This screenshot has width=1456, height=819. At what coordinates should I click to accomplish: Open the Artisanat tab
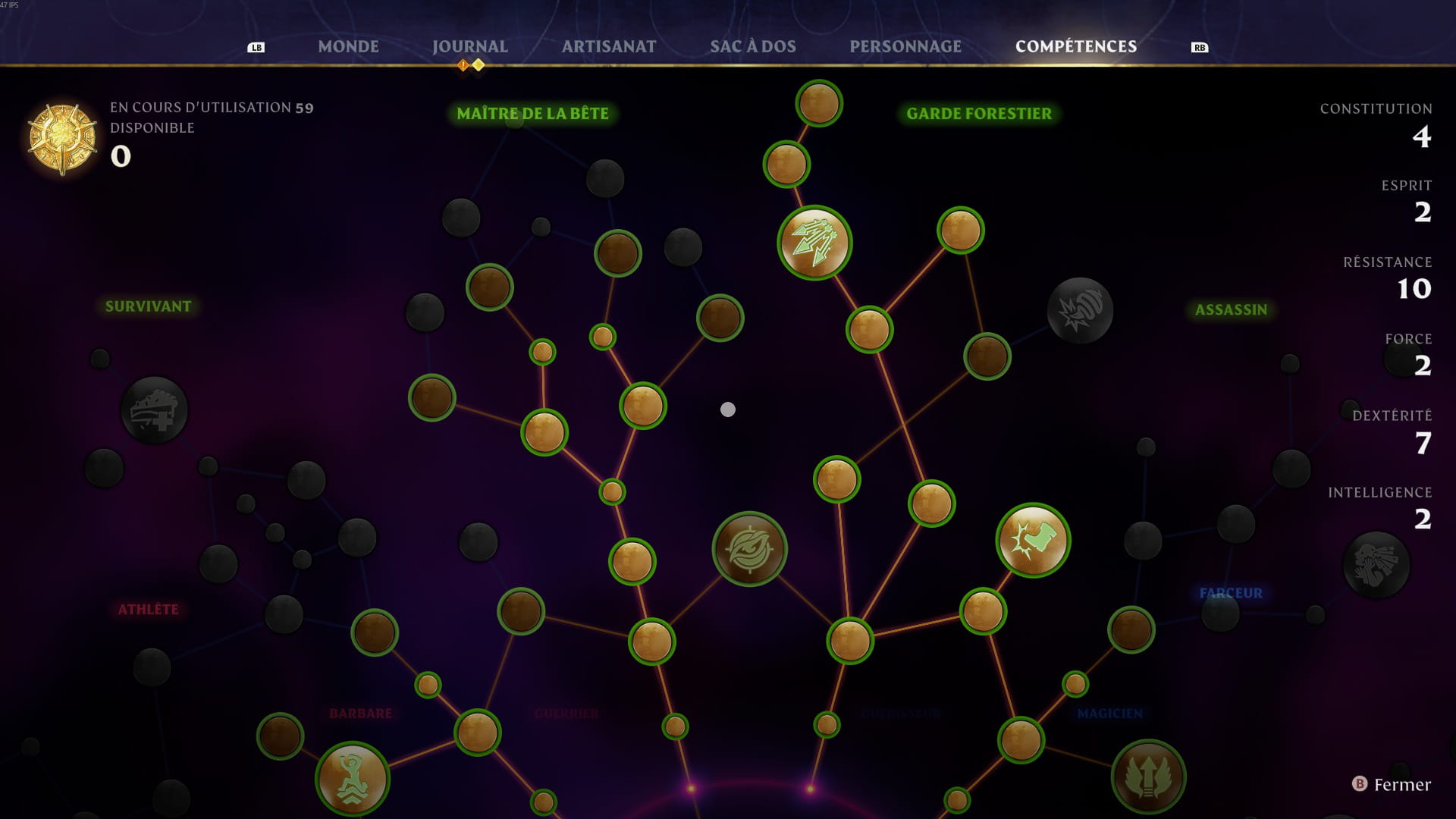point(609,46)
